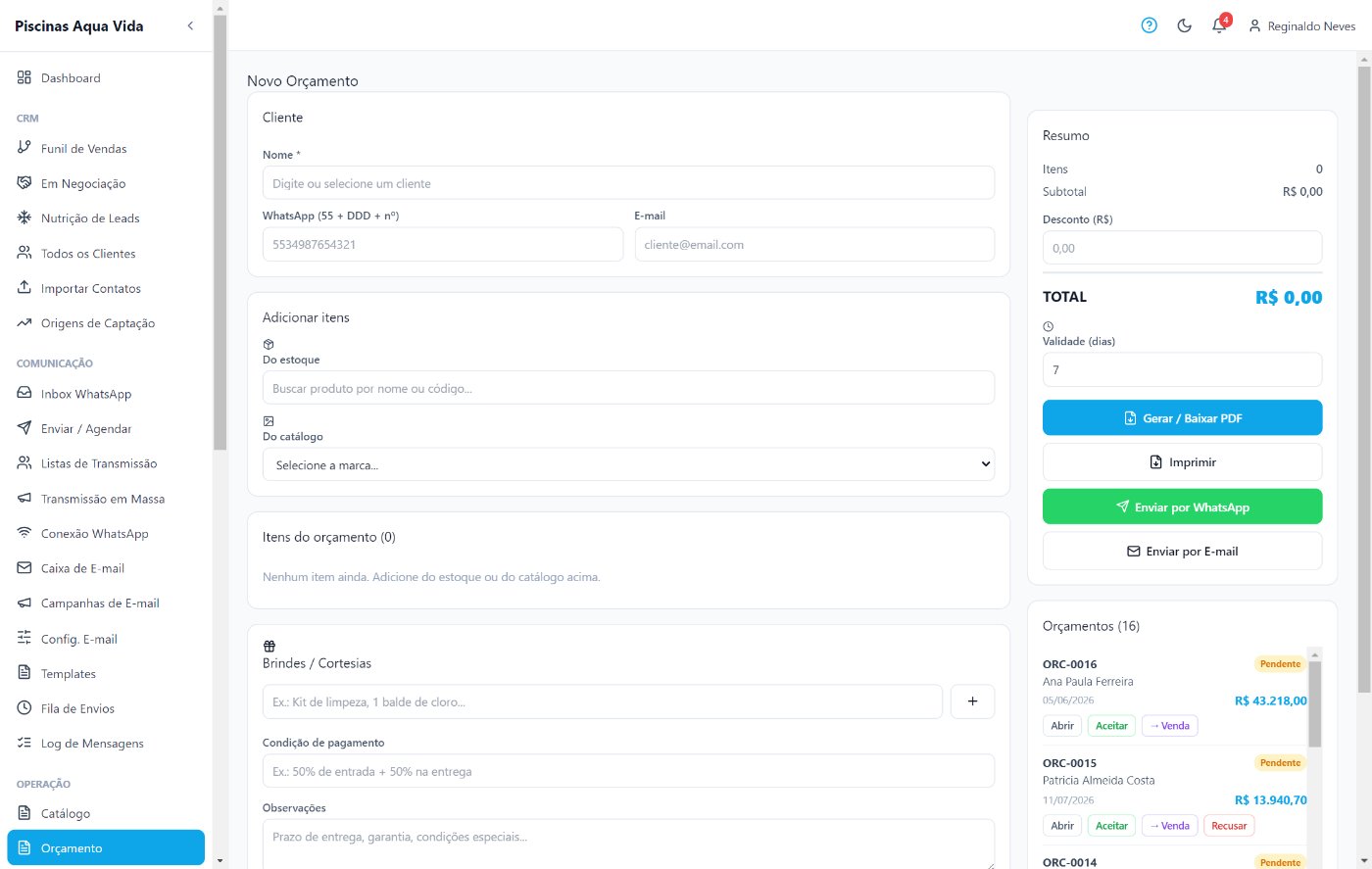
Task: Open the Selecione a marca dropdown
Action: [628, 464]
